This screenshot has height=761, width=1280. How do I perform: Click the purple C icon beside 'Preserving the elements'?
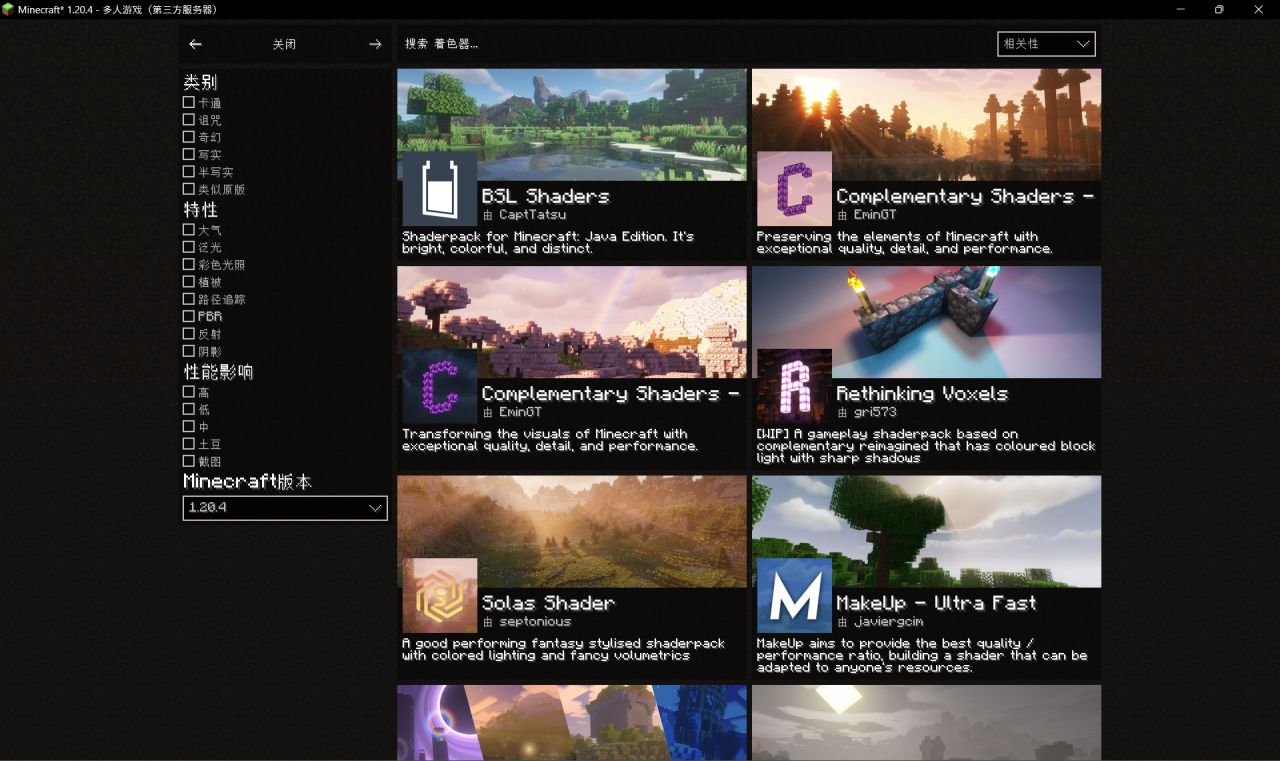tap(794, 189)
